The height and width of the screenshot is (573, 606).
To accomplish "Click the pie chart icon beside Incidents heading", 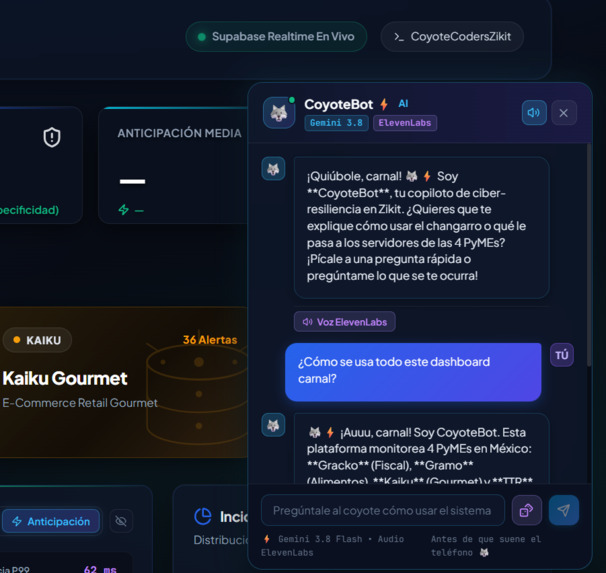I will (203, 516).
